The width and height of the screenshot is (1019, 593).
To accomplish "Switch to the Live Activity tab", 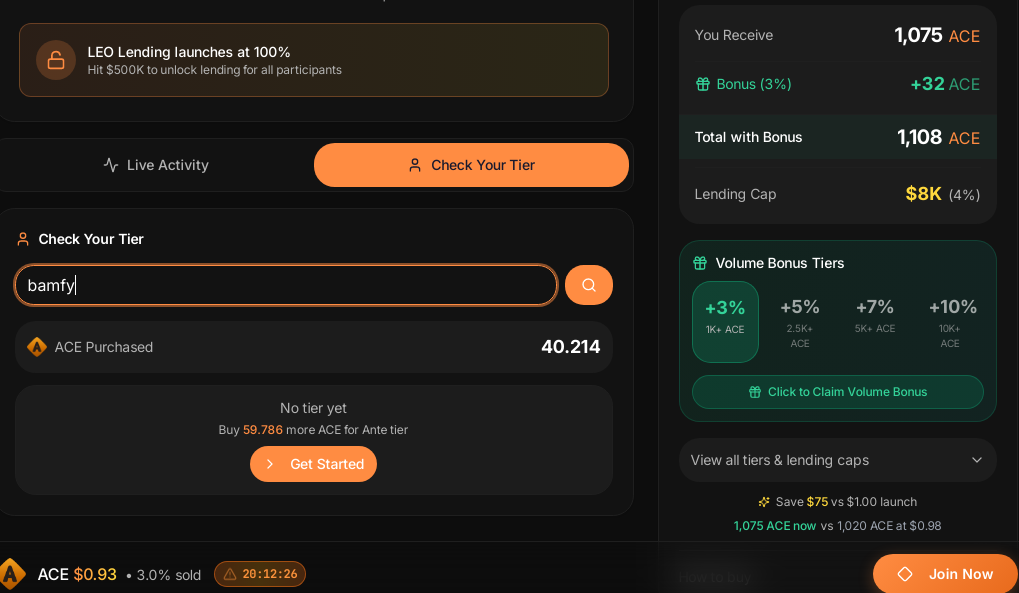I will (x=156, y=165).
